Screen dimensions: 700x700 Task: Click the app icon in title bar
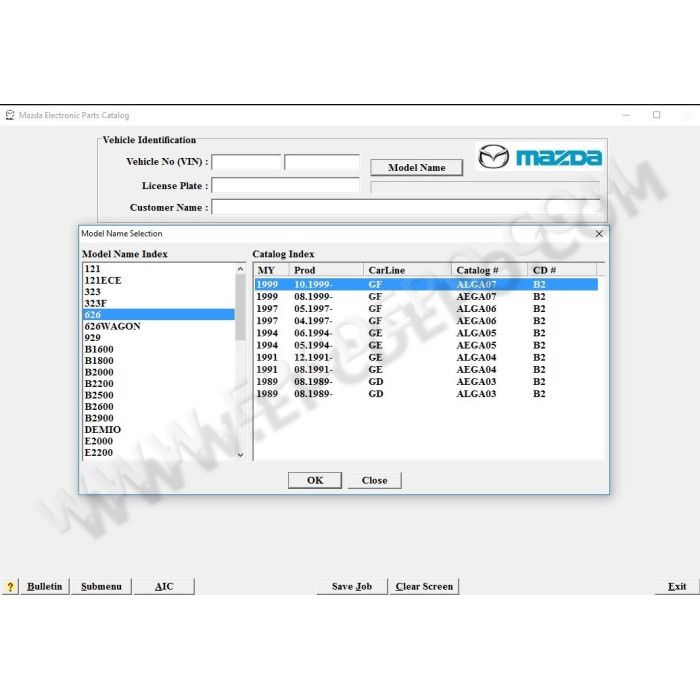click(x=10, y=115)
